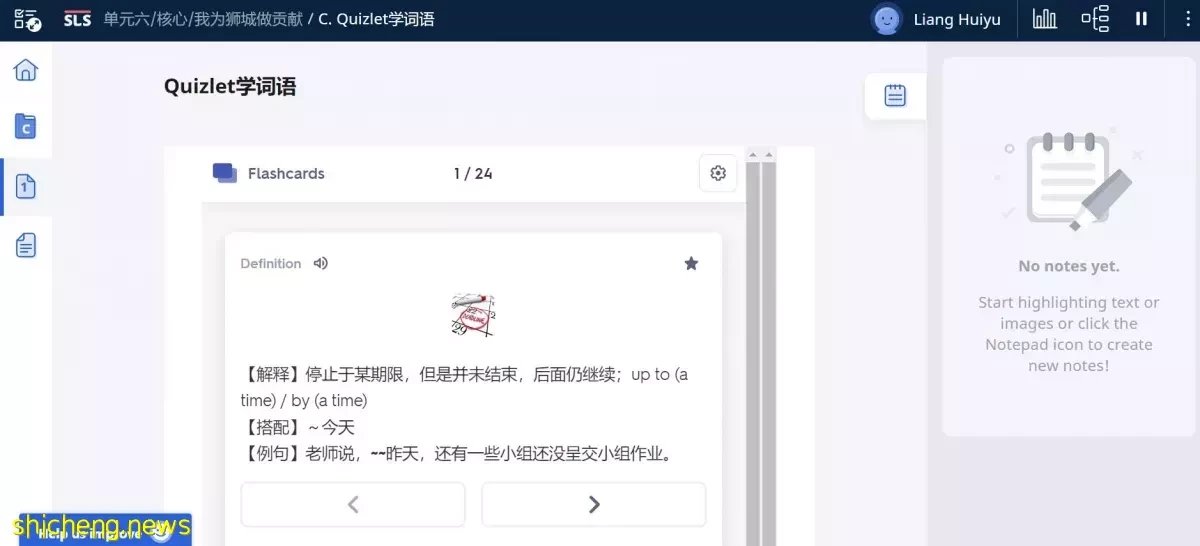Open the document page icon in sidebar
Screen dimensions: 1200x546
(26, 245)
